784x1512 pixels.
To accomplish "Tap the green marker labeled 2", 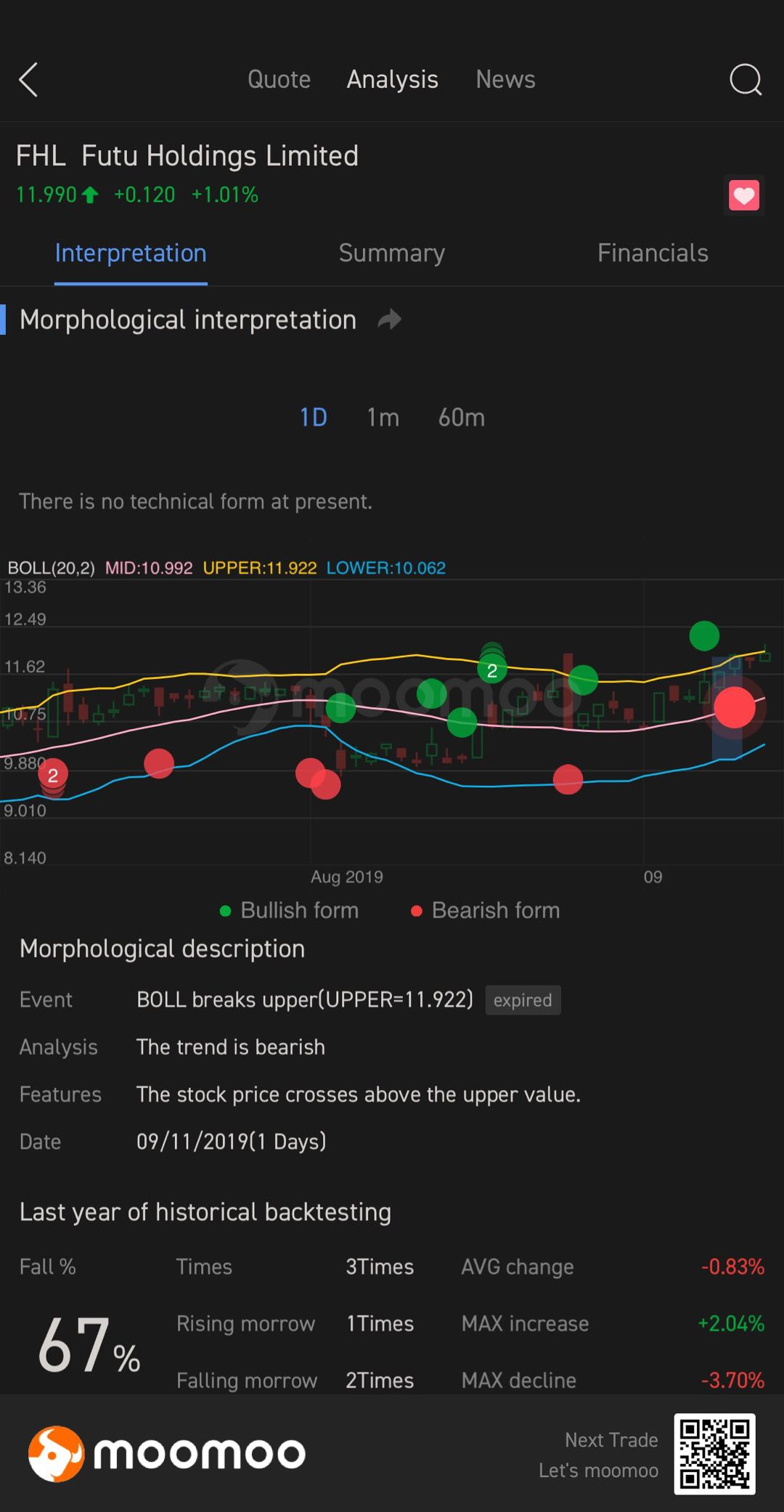I will [492, 670].
